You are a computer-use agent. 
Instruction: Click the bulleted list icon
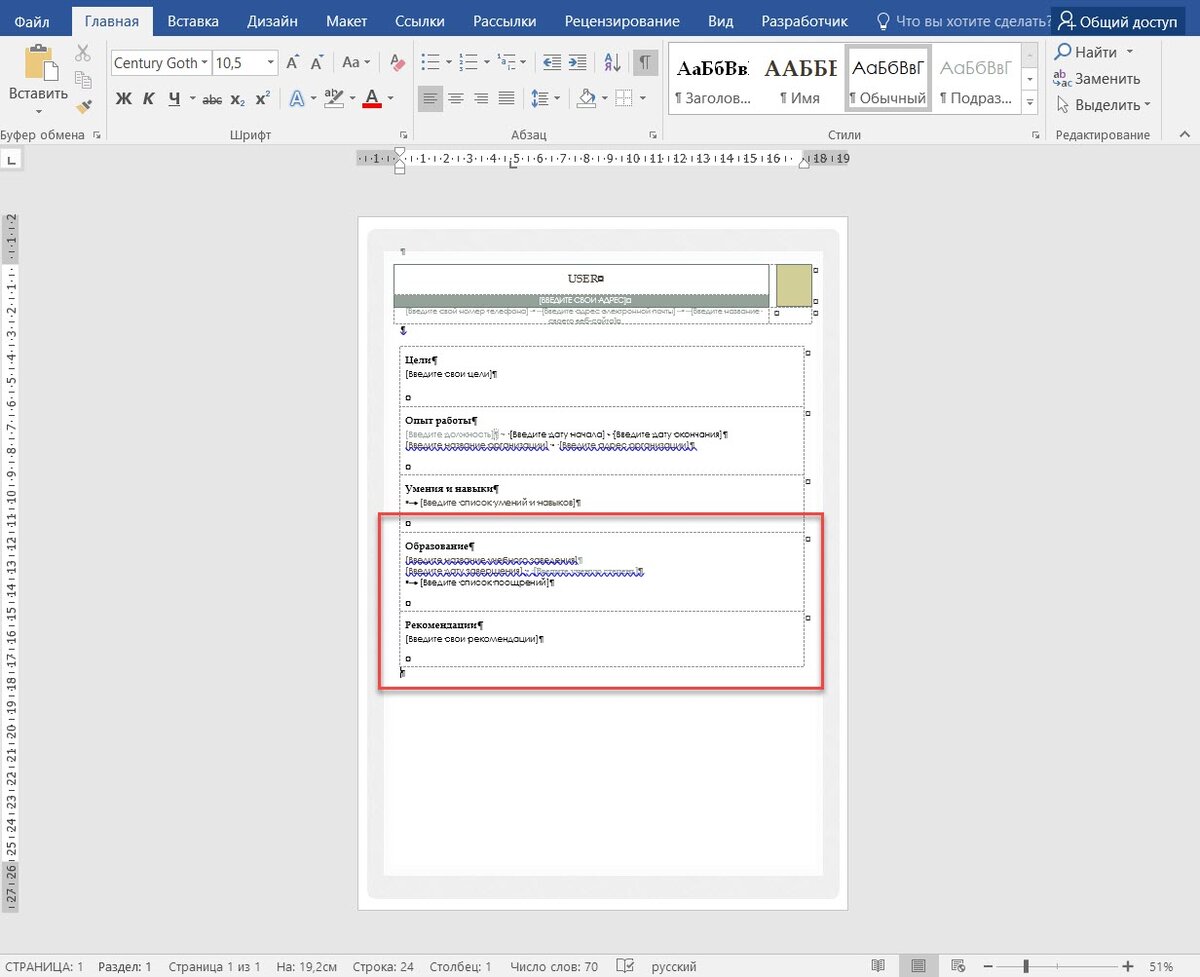tap(431, 62)
